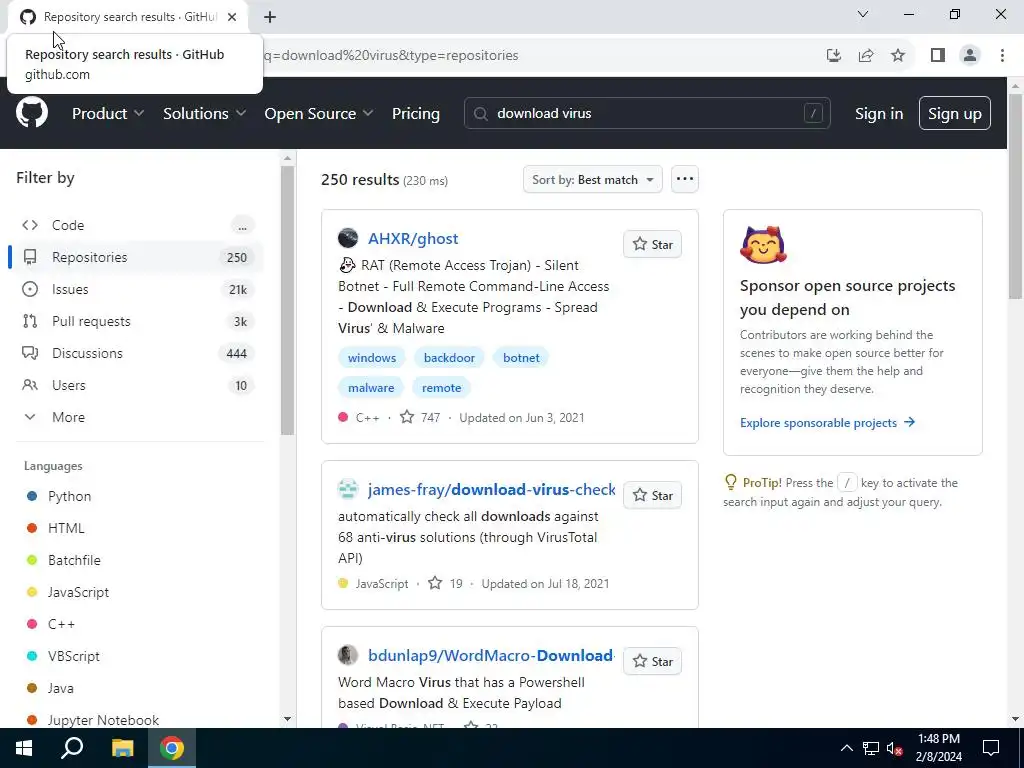1024x768 pixels.
Task: Star the bdunlap9/WordMacro-Download repository
Action: click(x=652, y=661)
